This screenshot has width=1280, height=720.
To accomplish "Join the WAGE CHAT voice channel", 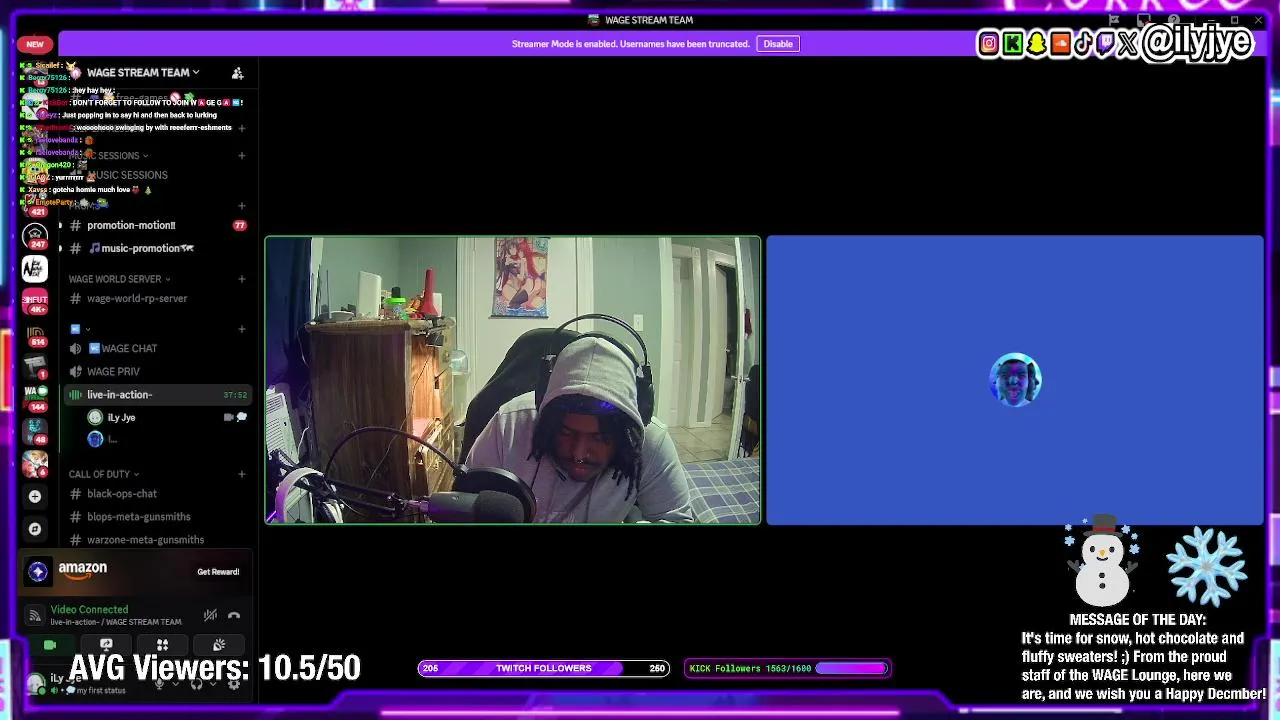I will (156, 348).
